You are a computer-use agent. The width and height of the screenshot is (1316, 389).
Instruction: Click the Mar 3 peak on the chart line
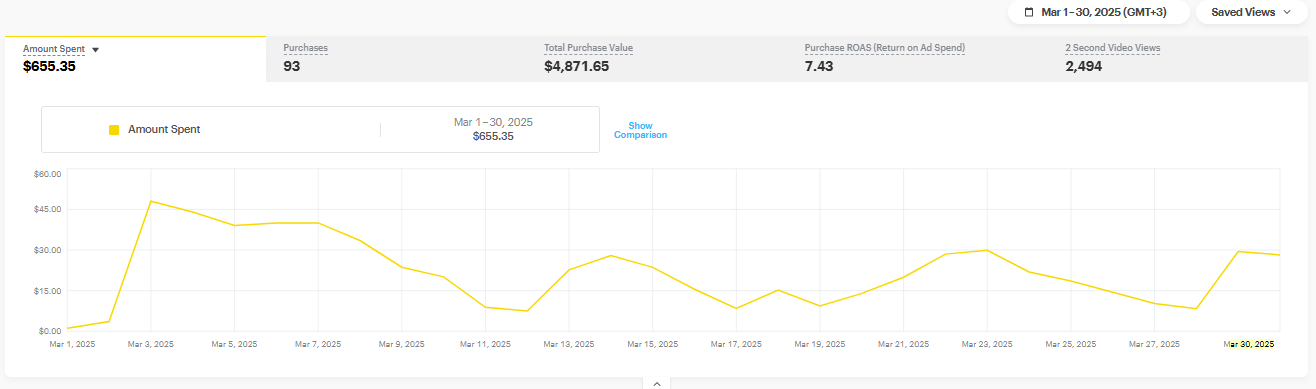point(150,201)
